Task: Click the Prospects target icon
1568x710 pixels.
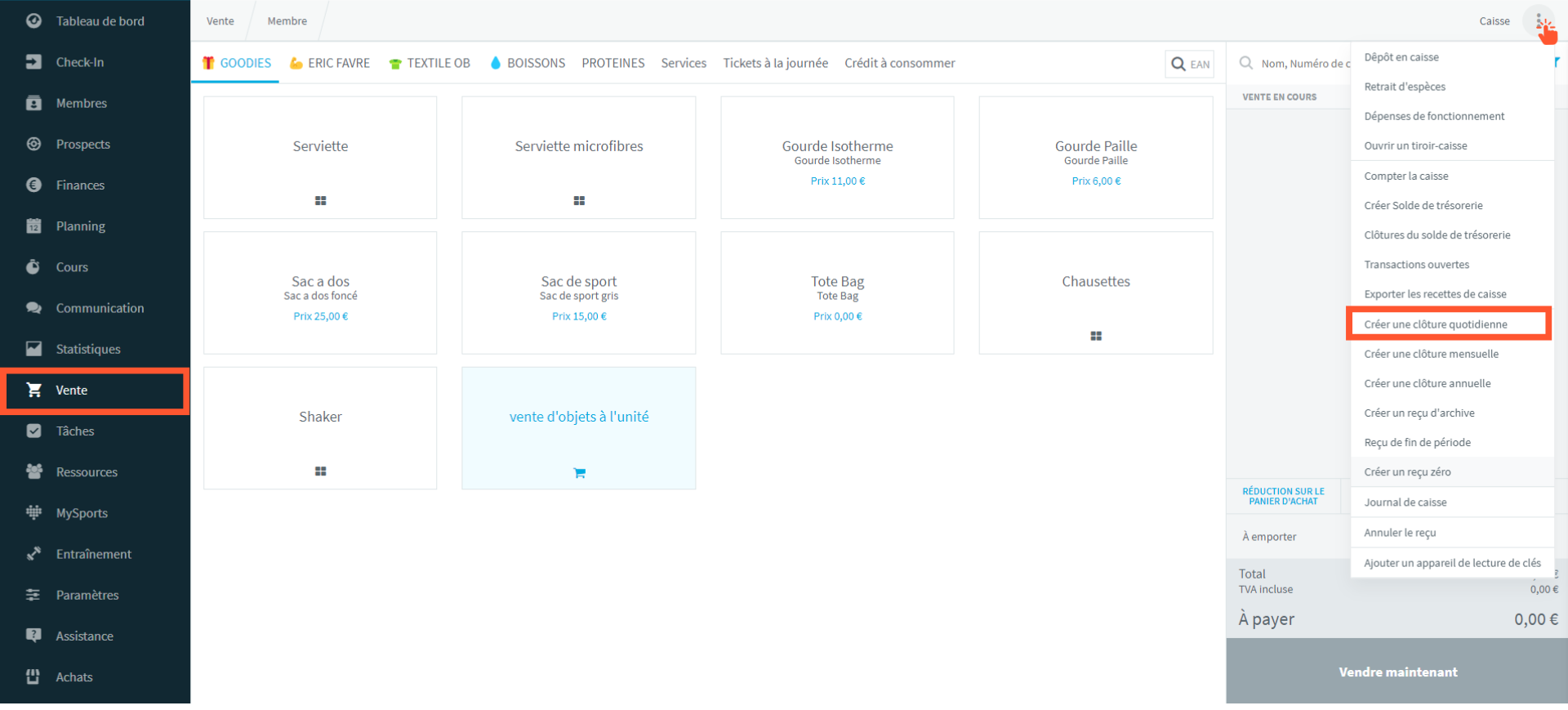Action: tap(33, 144)
